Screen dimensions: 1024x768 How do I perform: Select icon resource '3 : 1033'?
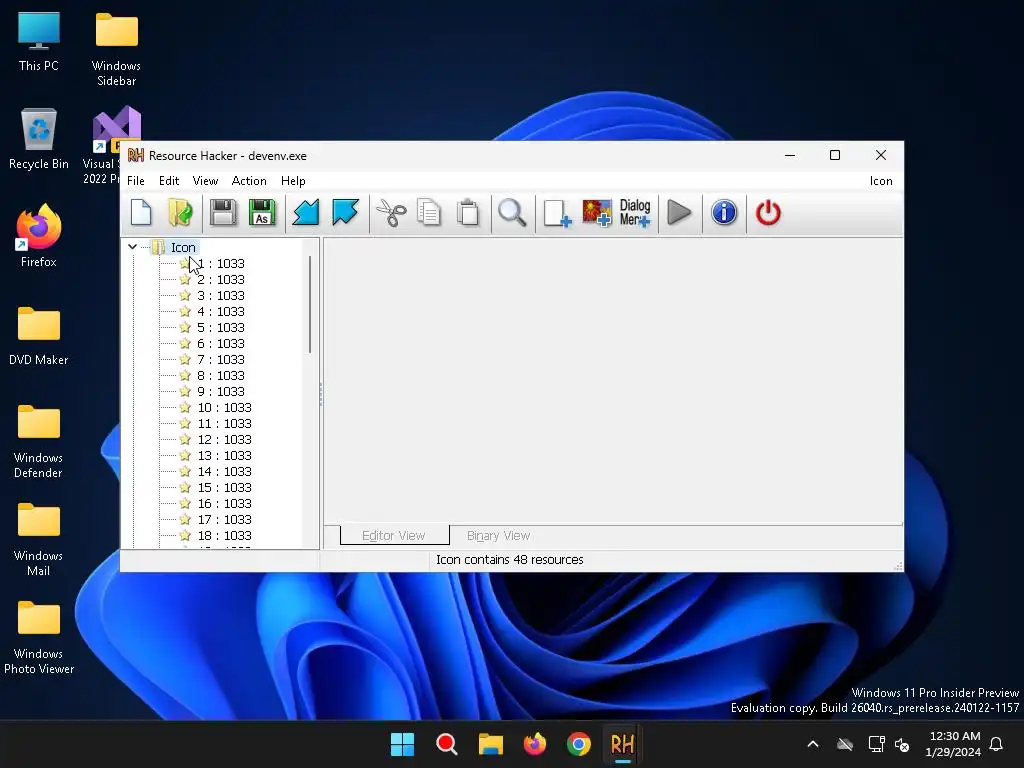(221, 295)
